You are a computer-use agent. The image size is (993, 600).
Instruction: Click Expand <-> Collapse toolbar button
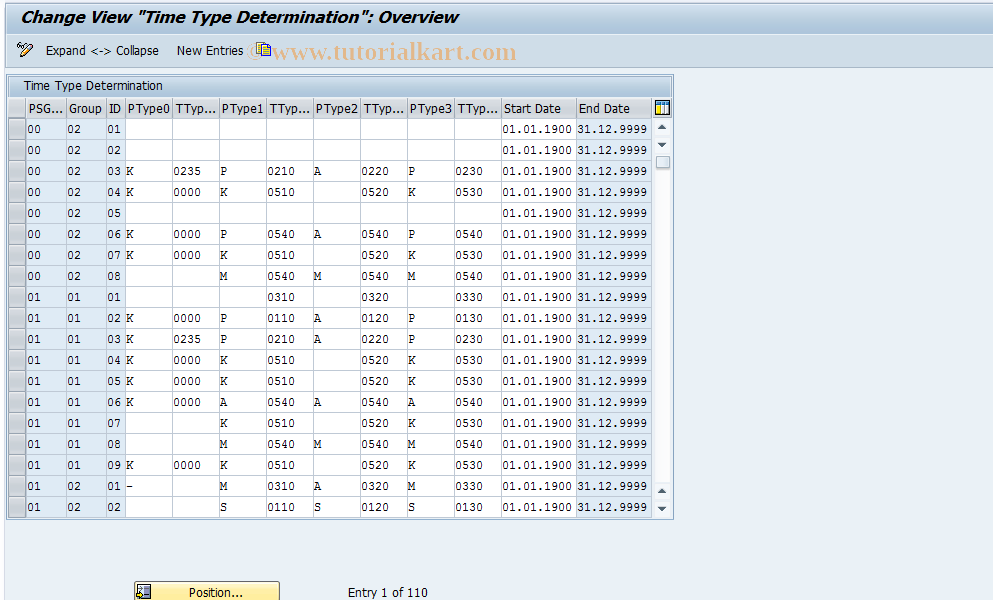click(102, 51)
